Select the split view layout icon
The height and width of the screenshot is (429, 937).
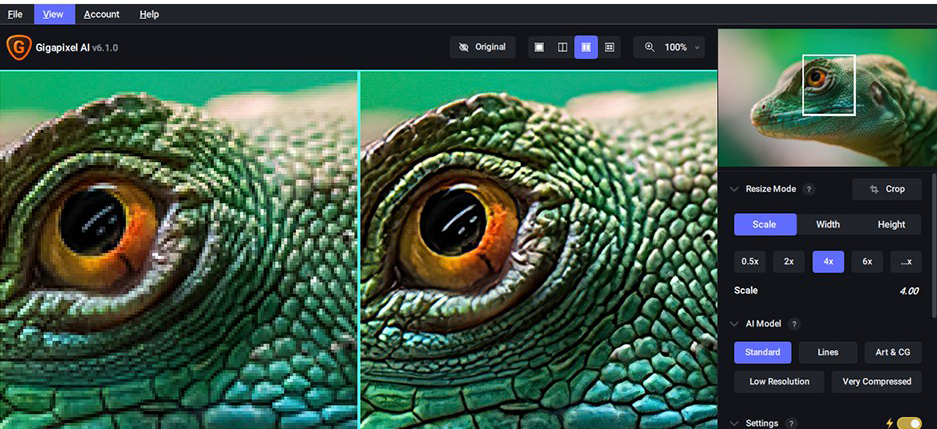click(x=562, y=47)
